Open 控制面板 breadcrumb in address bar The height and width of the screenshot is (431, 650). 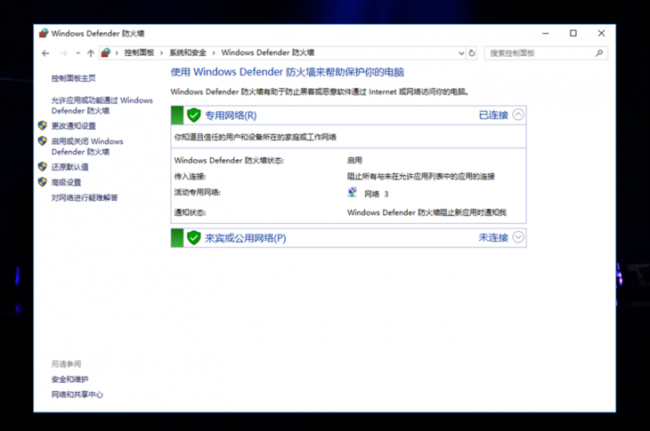(139, 53)
